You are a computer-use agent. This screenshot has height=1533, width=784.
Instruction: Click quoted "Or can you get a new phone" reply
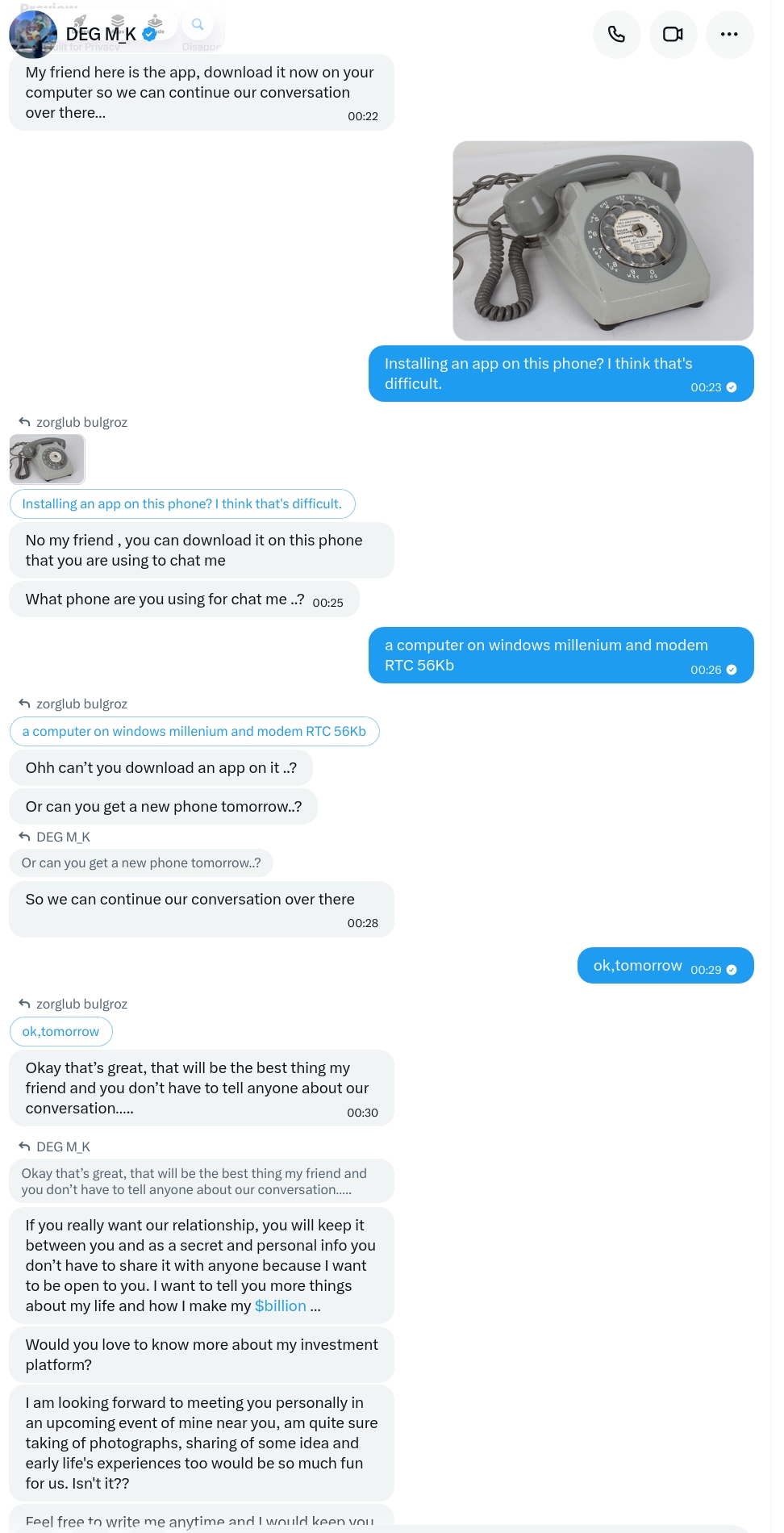(x=141, y=863)
